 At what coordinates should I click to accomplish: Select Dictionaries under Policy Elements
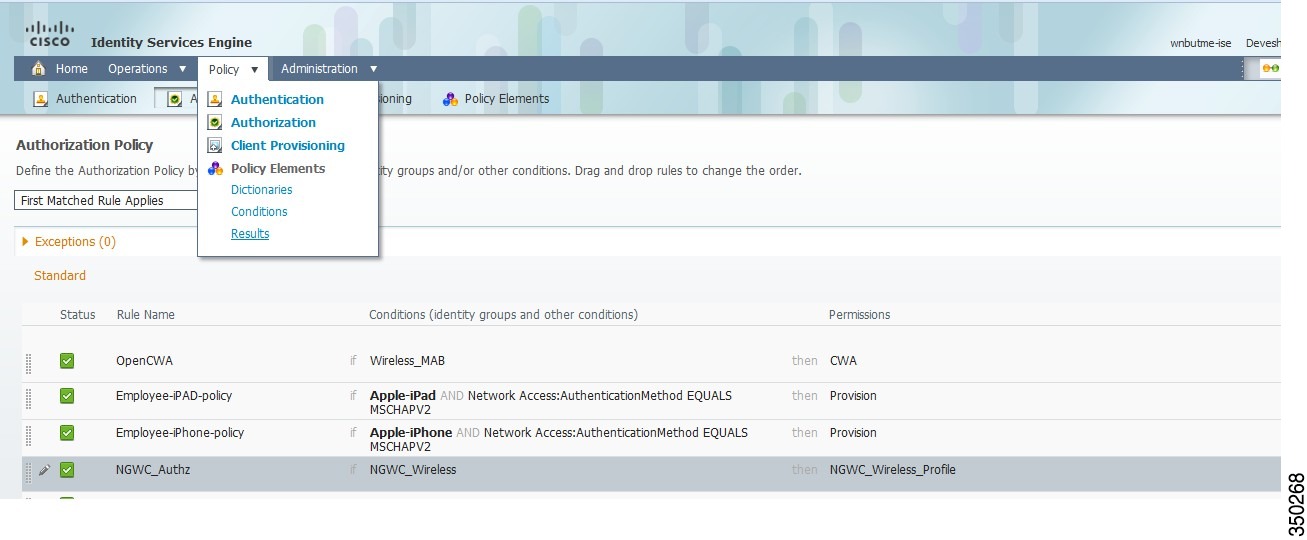point(262,190)
